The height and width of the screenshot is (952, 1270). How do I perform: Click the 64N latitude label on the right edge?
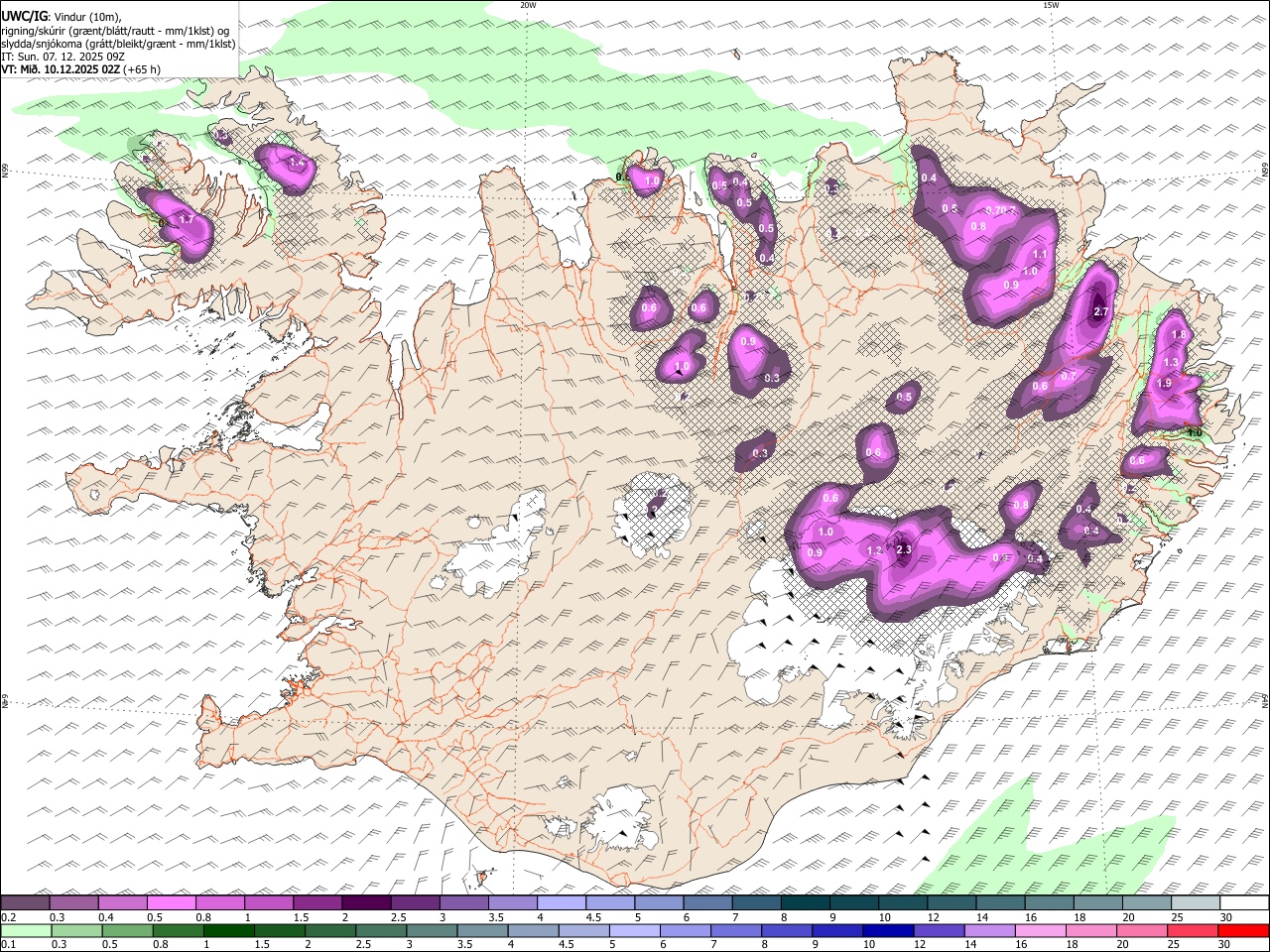(x=1265, y=701)
